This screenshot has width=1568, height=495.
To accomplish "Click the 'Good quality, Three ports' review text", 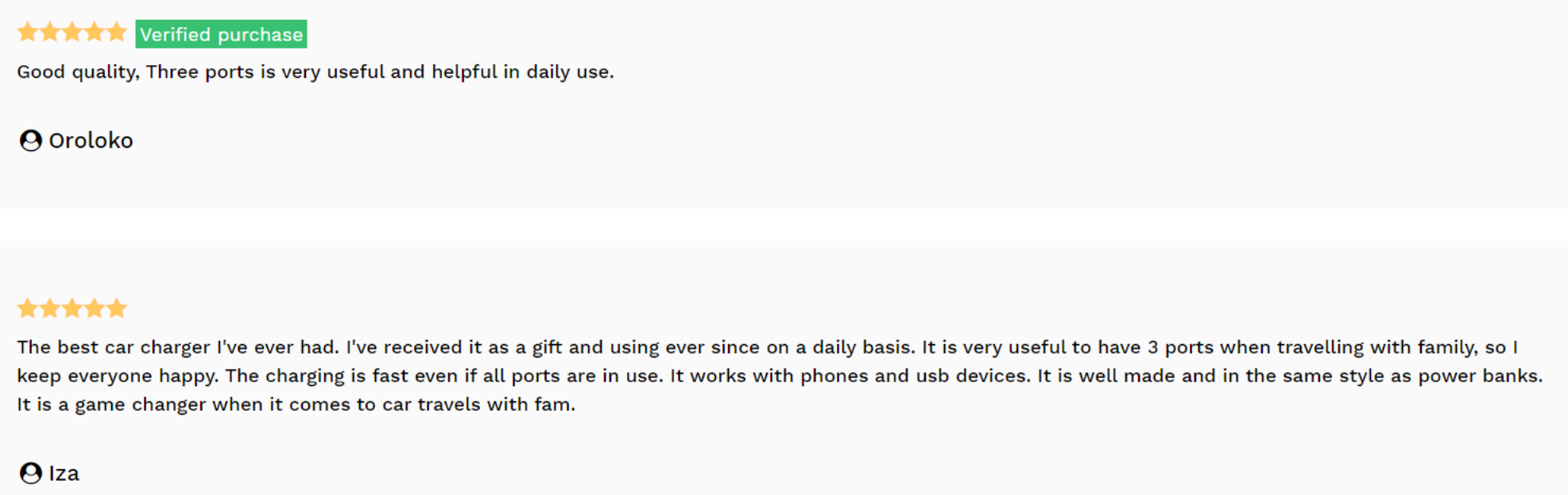I will [x=316, y=72].
